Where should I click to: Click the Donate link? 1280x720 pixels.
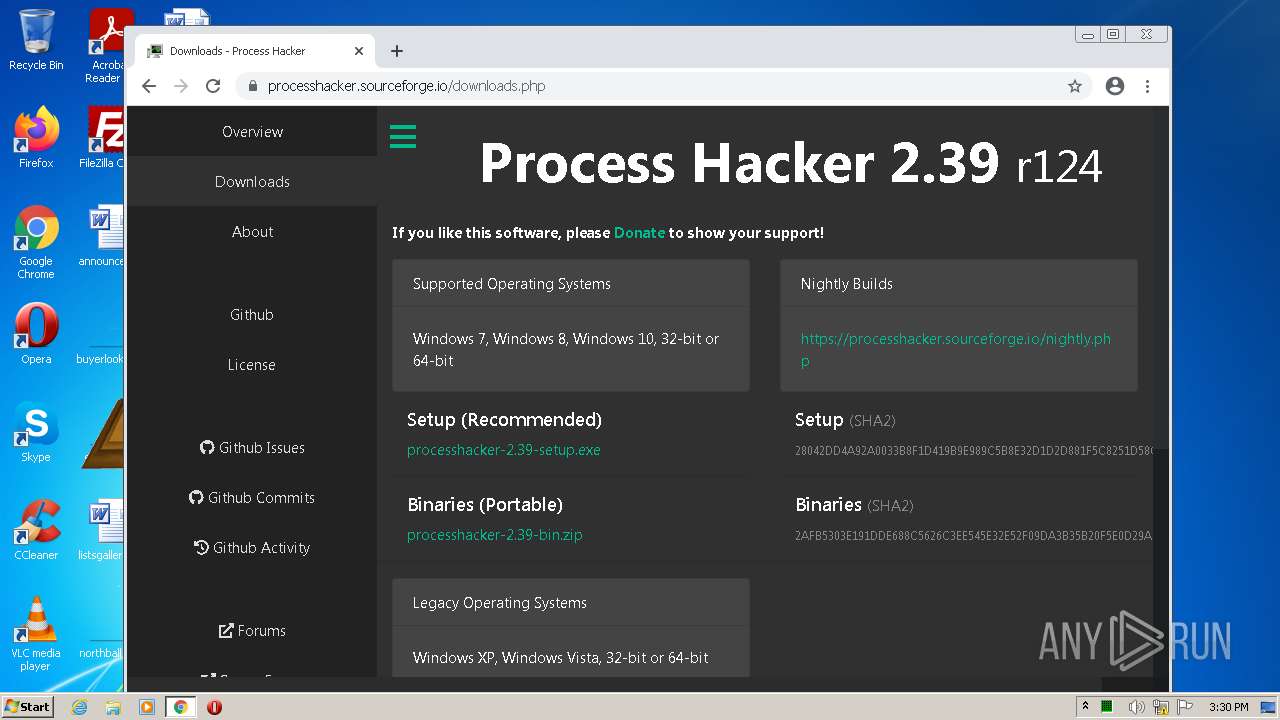point(639,233)
